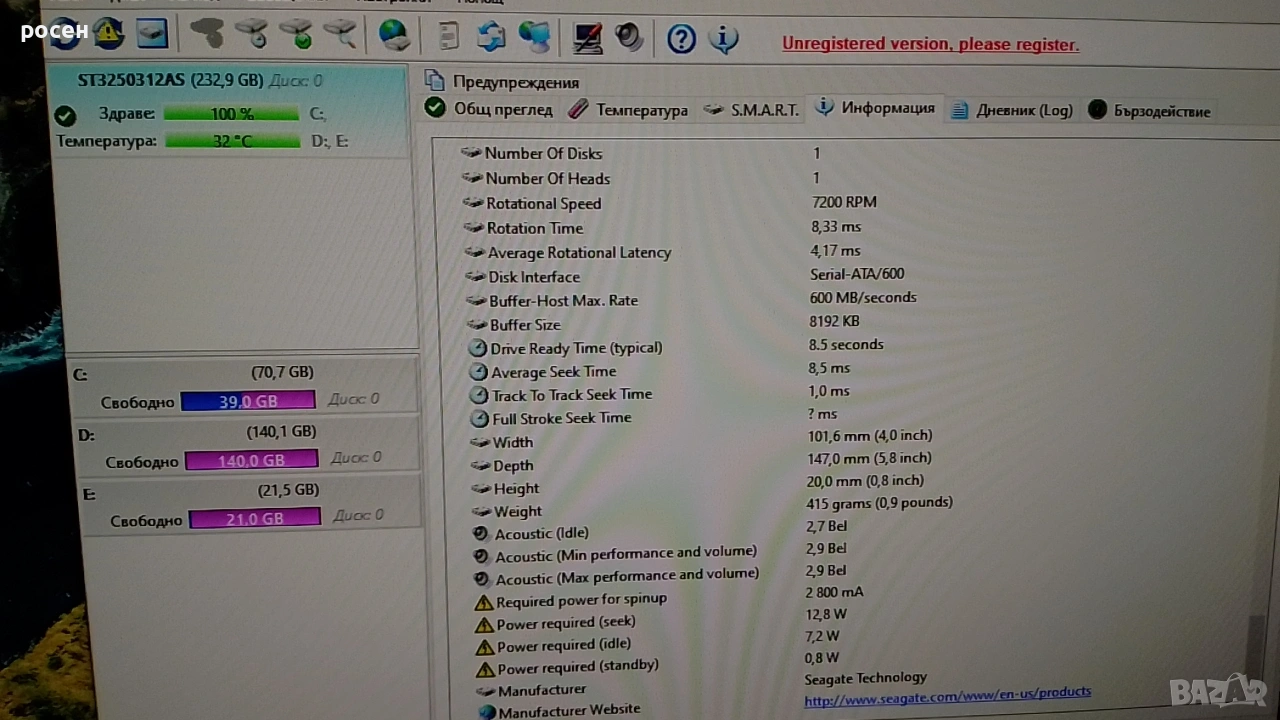Click the D: partition free space bar

251,460
